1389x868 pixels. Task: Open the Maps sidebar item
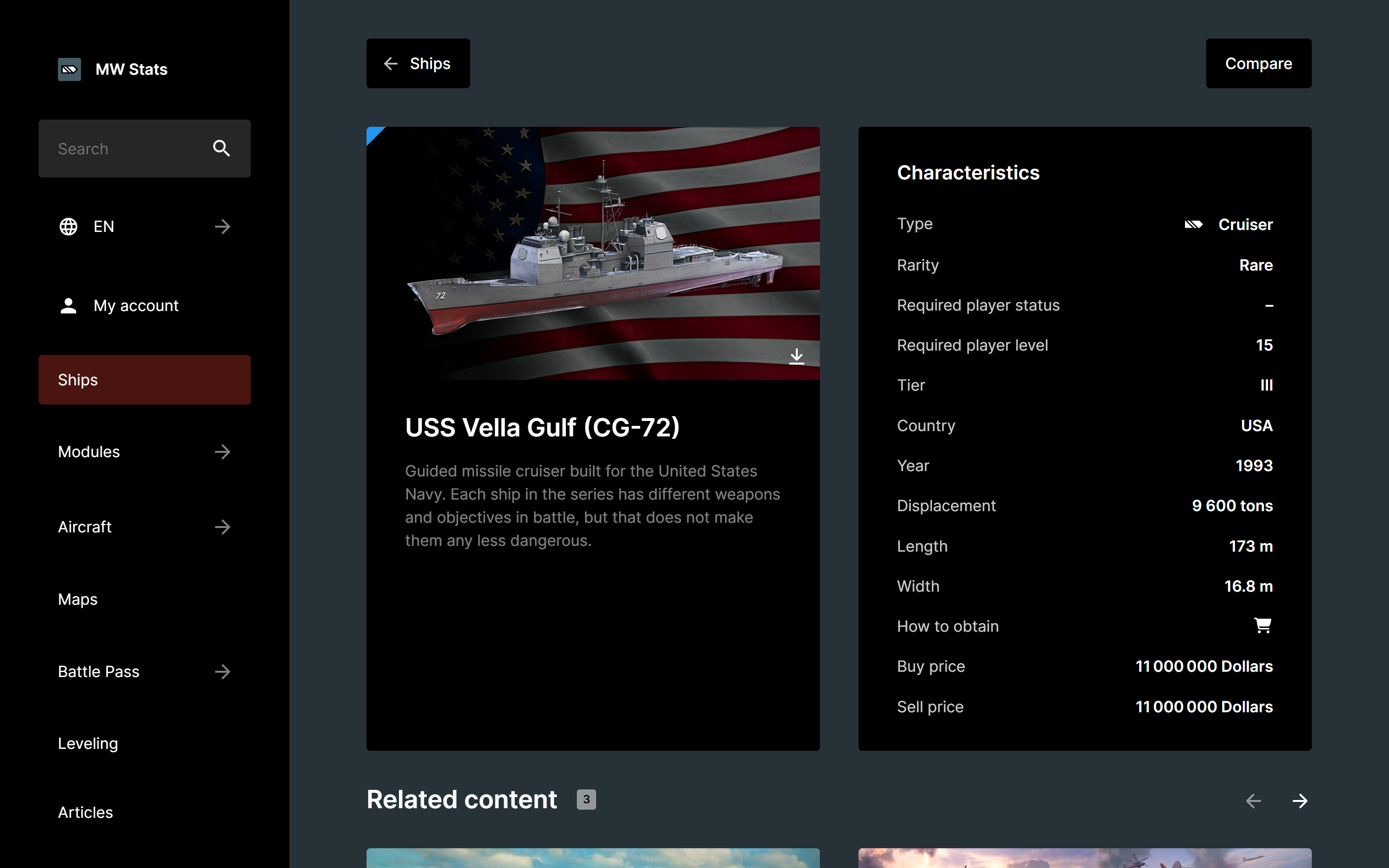pos(78,599)
